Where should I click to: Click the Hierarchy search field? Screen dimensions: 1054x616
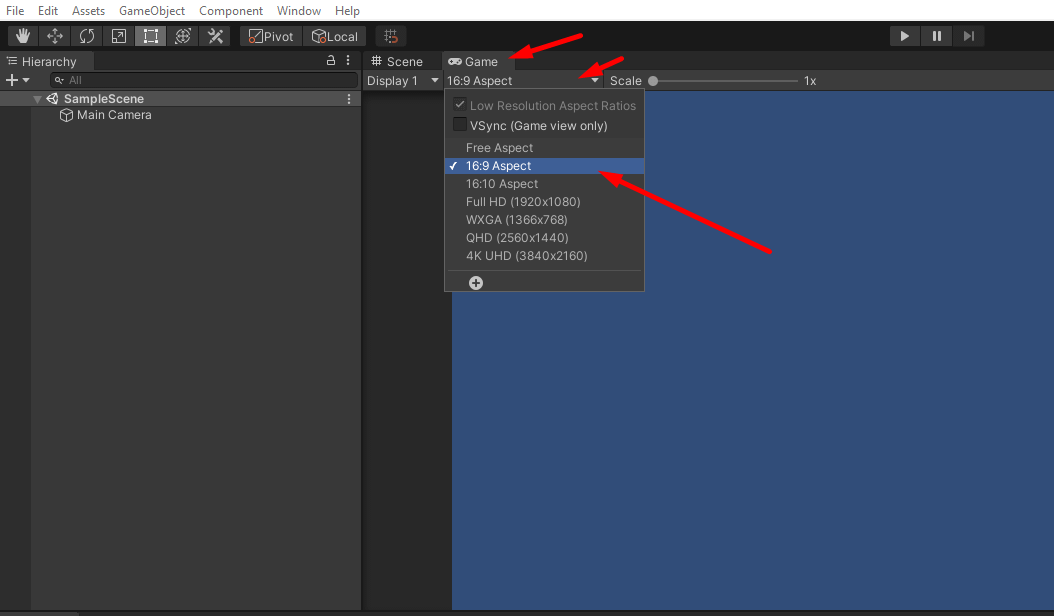[204, 80]
